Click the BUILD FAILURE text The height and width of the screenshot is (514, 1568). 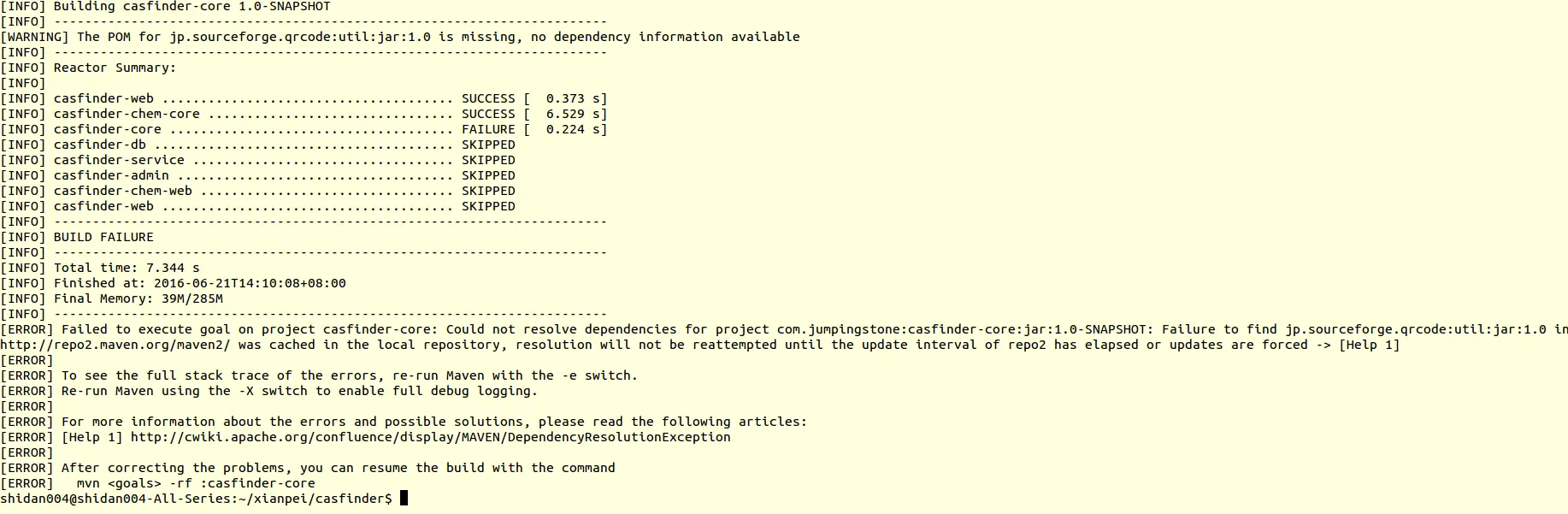103,237
